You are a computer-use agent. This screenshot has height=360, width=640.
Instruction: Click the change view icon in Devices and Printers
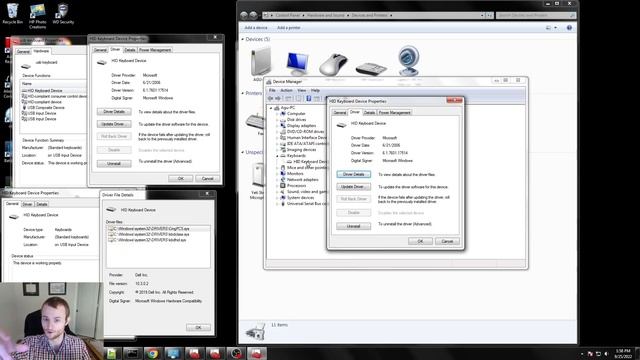[x=548, y=28]
